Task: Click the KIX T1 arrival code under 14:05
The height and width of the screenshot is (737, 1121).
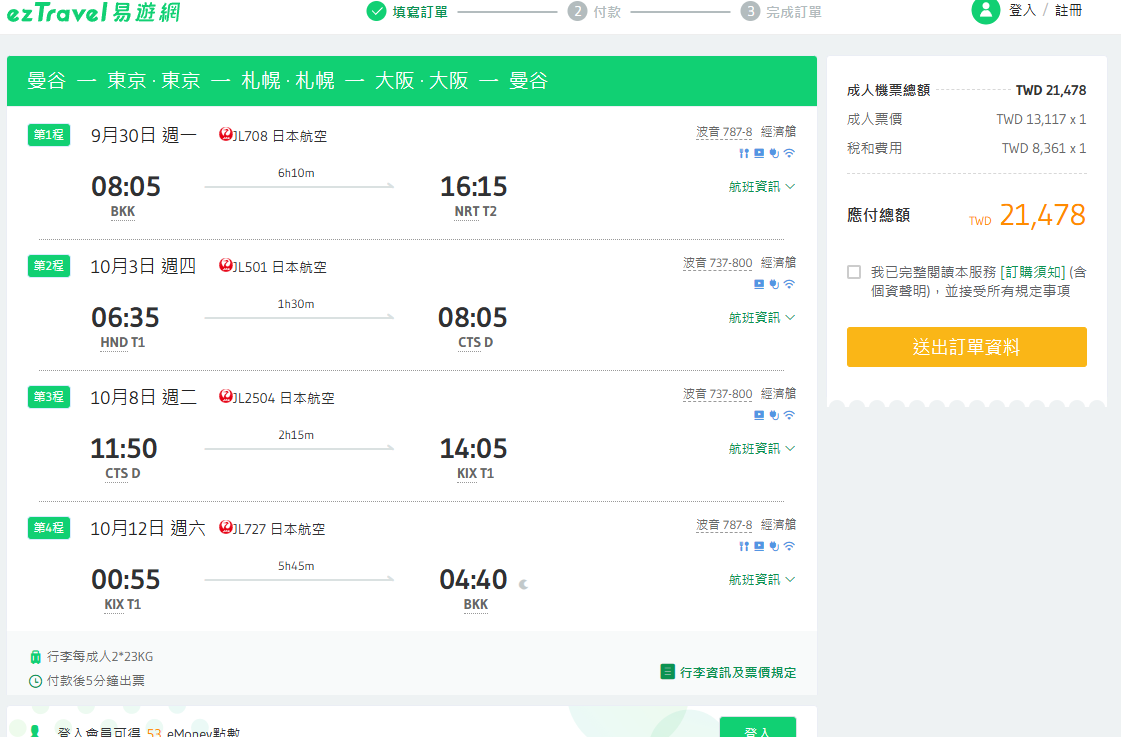Action: (475, 473)
